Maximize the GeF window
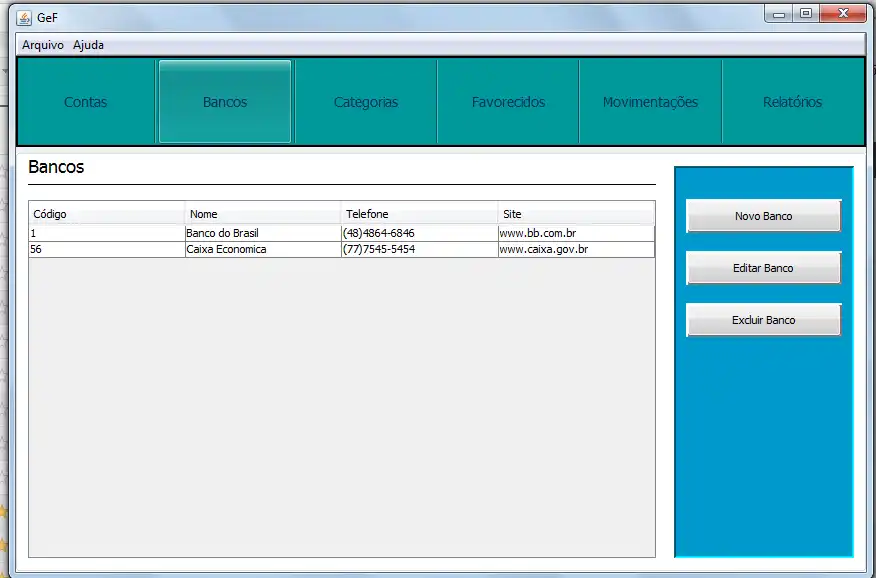876x578 pixels. click(806, 14)
